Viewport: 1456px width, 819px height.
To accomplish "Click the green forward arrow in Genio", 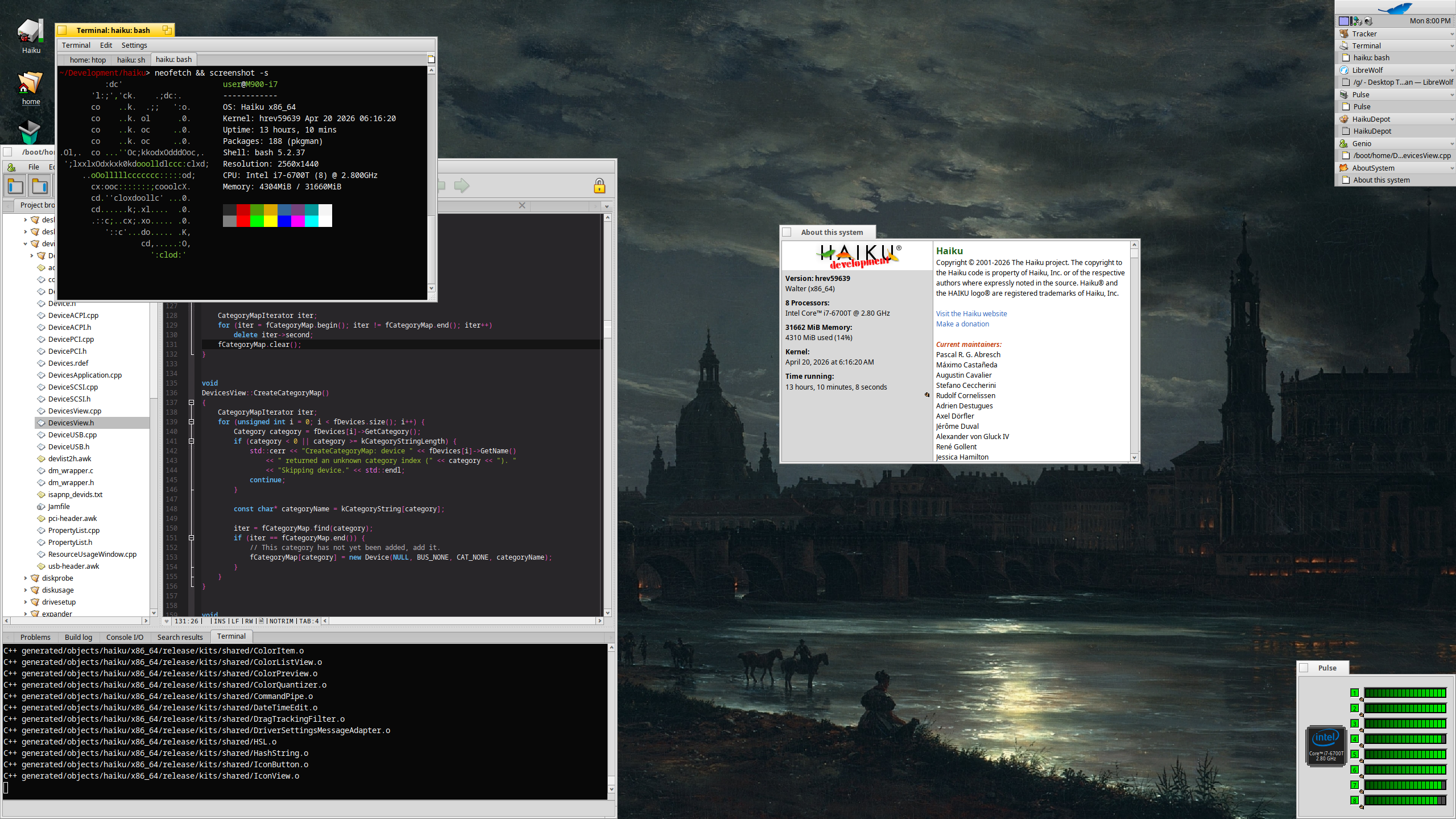I will 461,185.
